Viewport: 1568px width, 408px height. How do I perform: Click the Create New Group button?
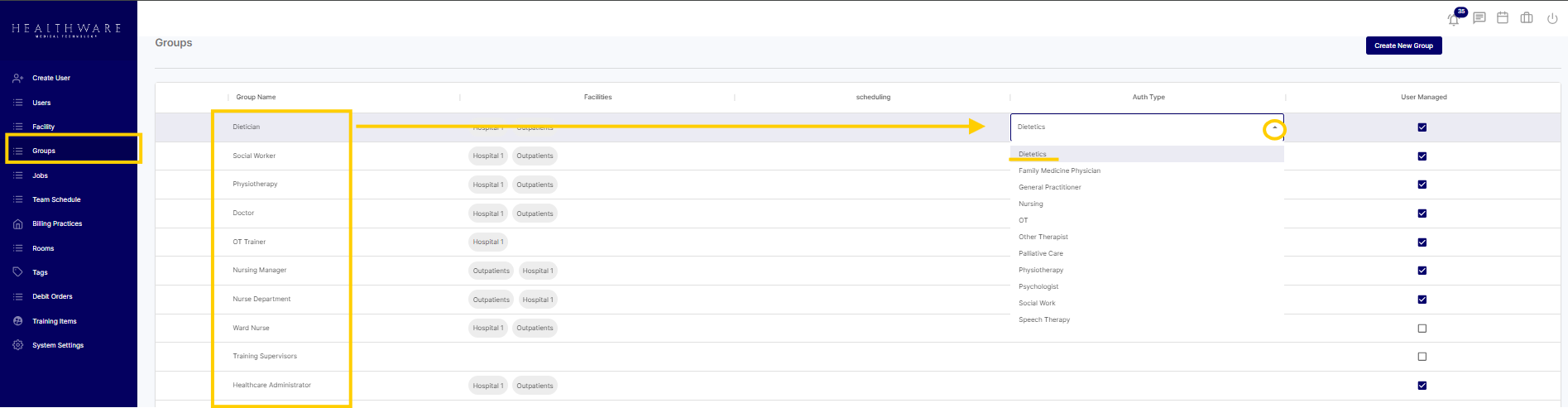coord(1403,46)
